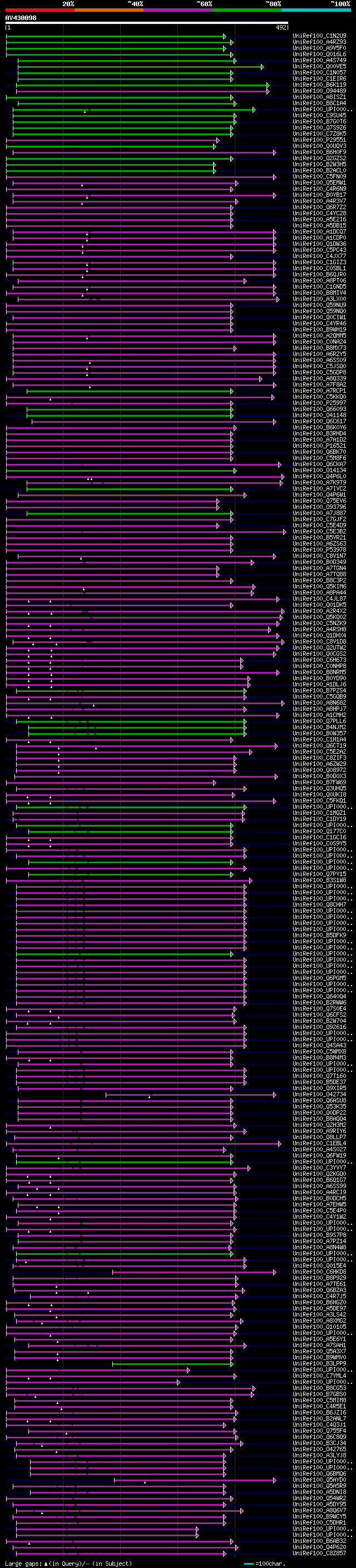The width and height of the screenshot is (356, 1568).
Task: Select hit label UniRef100_A8Q339
Action: 319,379
